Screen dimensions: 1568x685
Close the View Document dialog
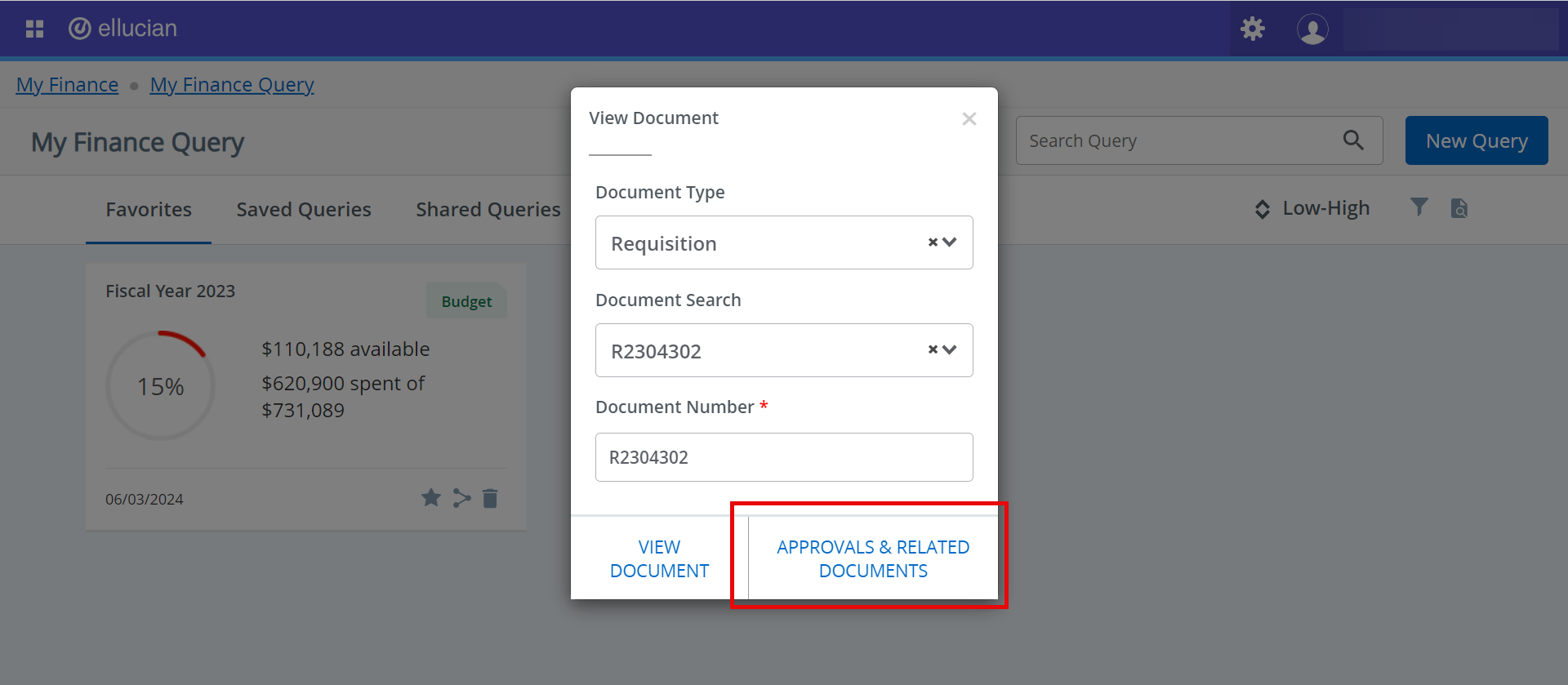(969, 119)
